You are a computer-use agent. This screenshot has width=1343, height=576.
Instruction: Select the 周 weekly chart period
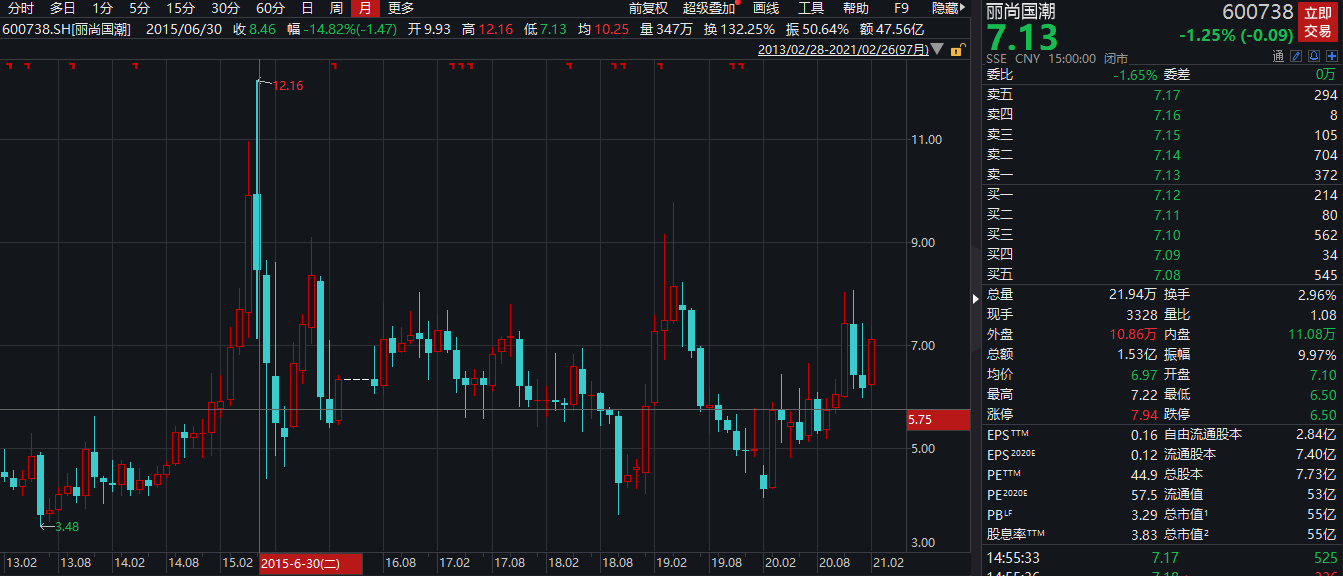point(337,8)
